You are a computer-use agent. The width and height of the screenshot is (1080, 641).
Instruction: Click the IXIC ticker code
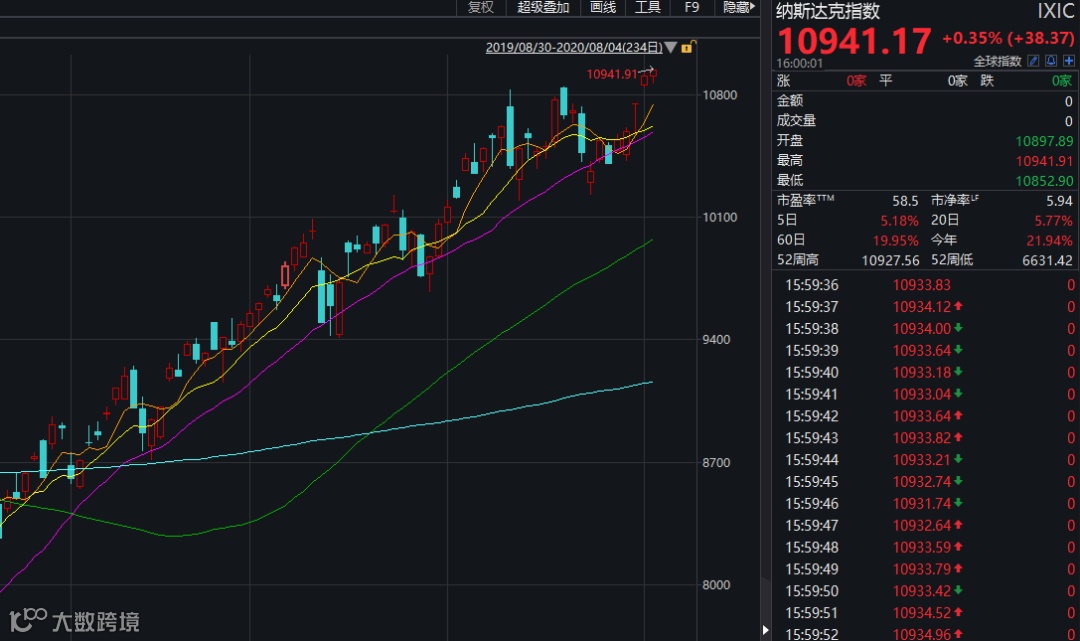[1056, 11]
